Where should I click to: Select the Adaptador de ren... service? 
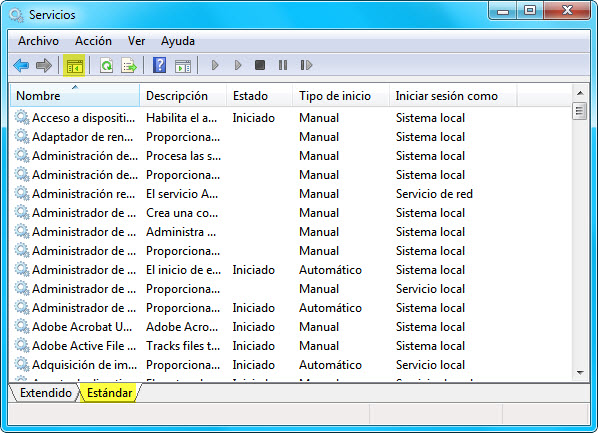click(x=82, y=137)
